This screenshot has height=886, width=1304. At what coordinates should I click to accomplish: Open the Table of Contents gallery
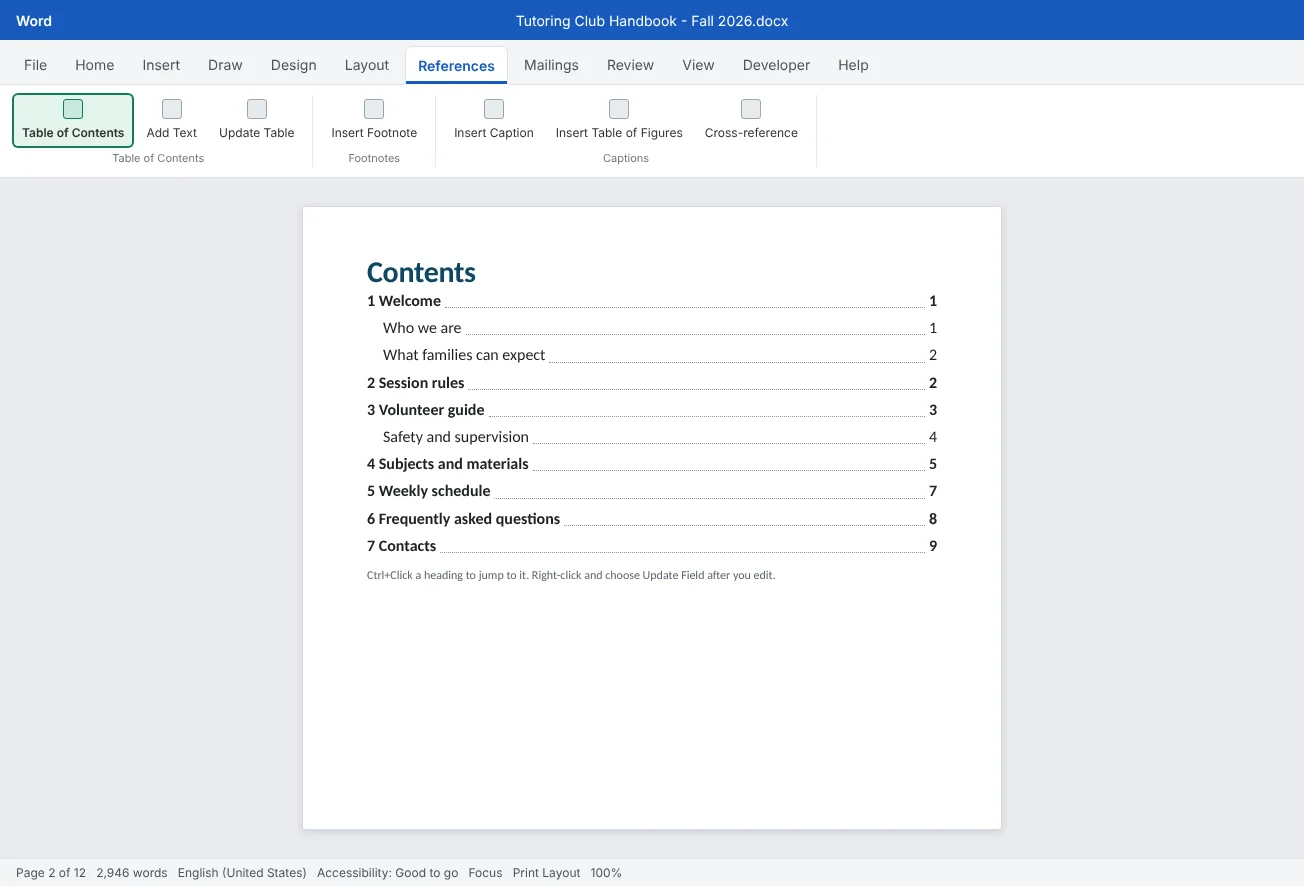coord(73,120)
